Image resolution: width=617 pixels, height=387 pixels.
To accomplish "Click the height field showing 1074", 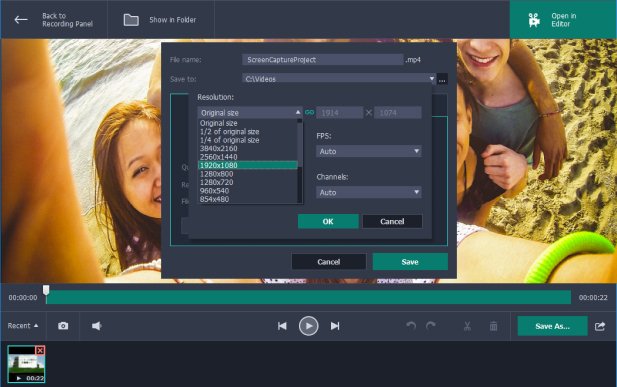I will click(x=398, y=113).
